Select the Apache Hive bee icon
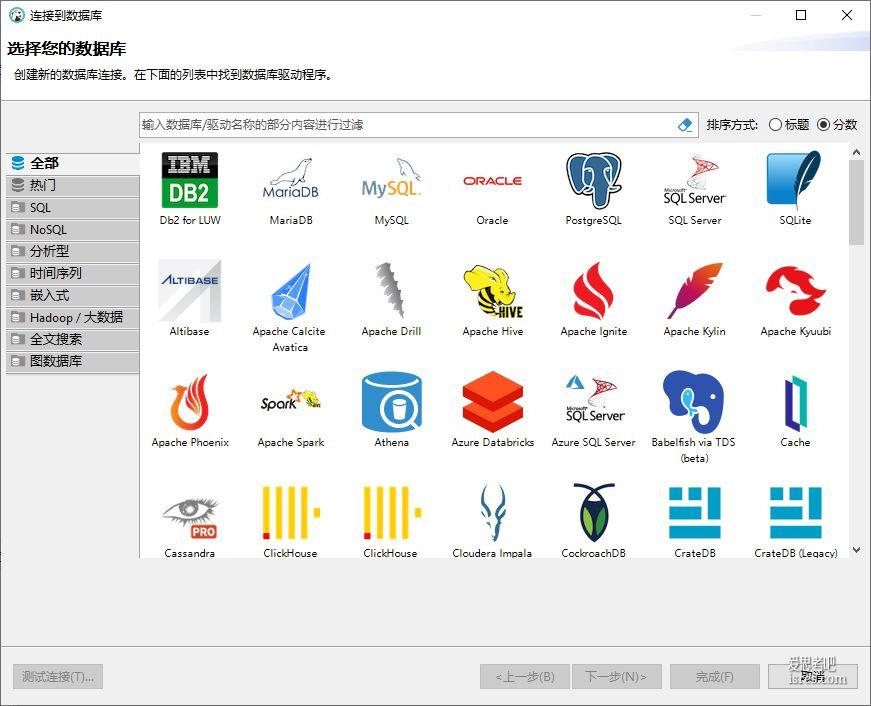871x706 pixels. click(492, 291)
